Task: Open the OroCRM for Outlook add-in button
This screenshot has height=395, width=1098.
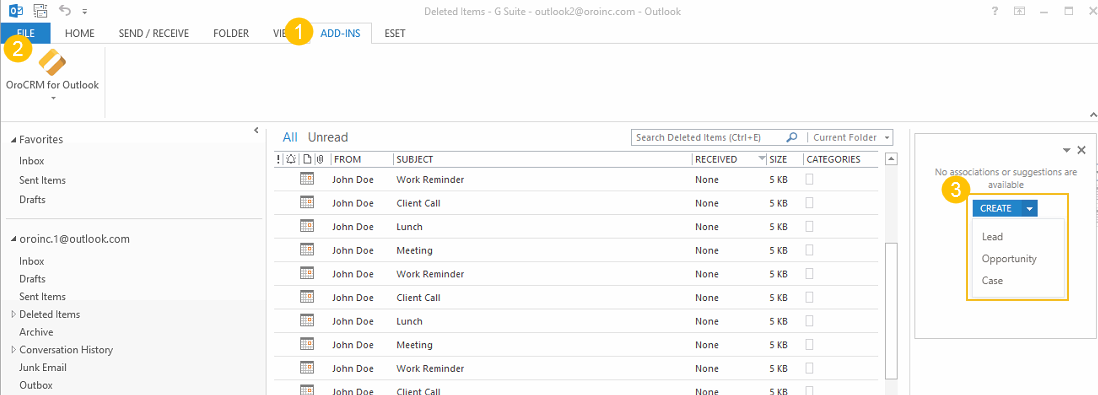Action: point(53,71)
